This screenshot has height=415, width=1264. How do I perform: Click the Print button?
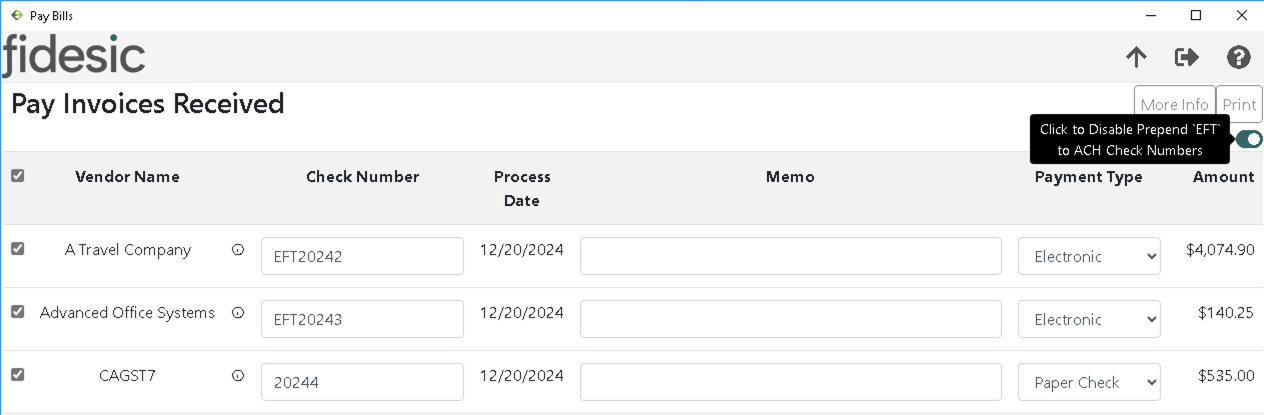click(1239, 104)
